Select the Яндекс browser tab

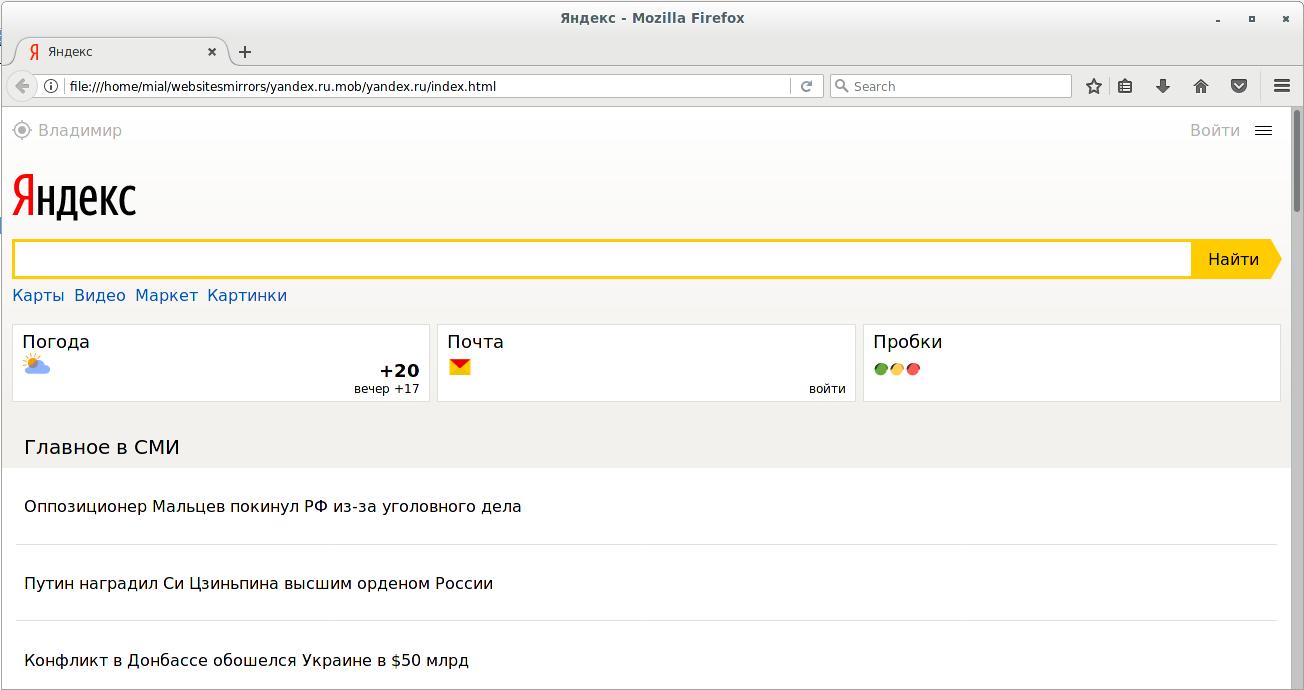(x=115, y=52)
